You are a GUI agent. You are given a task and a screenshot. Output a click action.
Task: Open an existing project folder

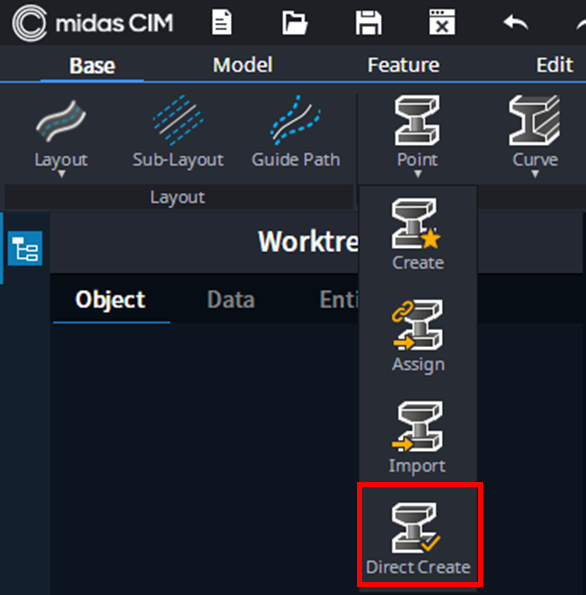coord(295,23)
